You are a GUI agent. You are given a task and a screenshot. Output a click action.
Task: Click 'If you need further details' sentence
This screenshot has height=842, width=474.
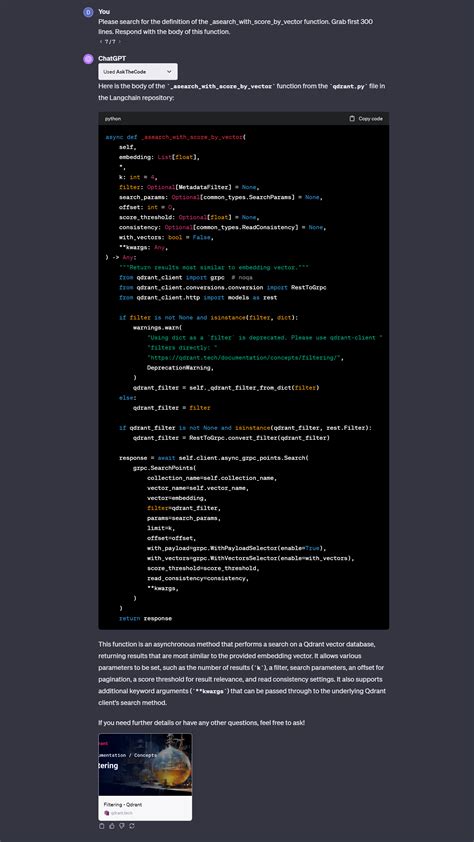coord(202,723)
